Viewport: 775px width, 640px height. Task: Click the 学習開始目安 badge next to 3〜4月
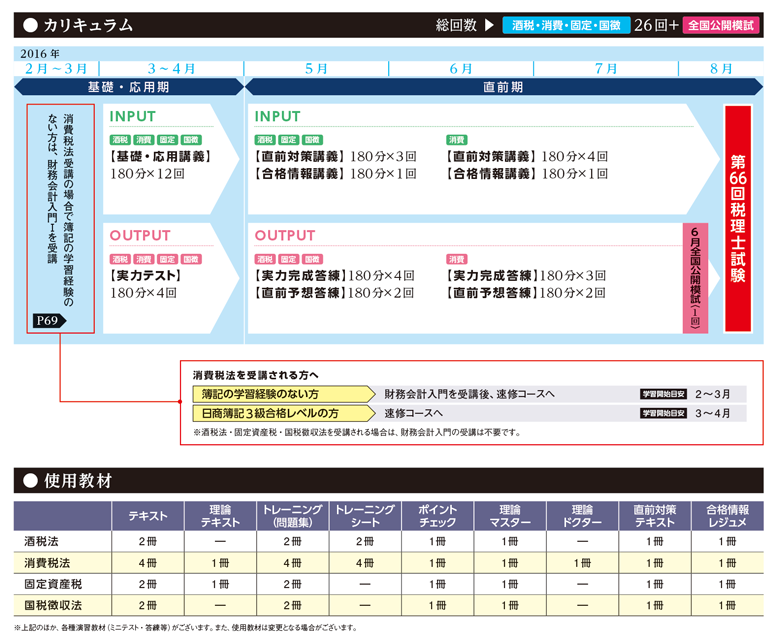[663, 413]
